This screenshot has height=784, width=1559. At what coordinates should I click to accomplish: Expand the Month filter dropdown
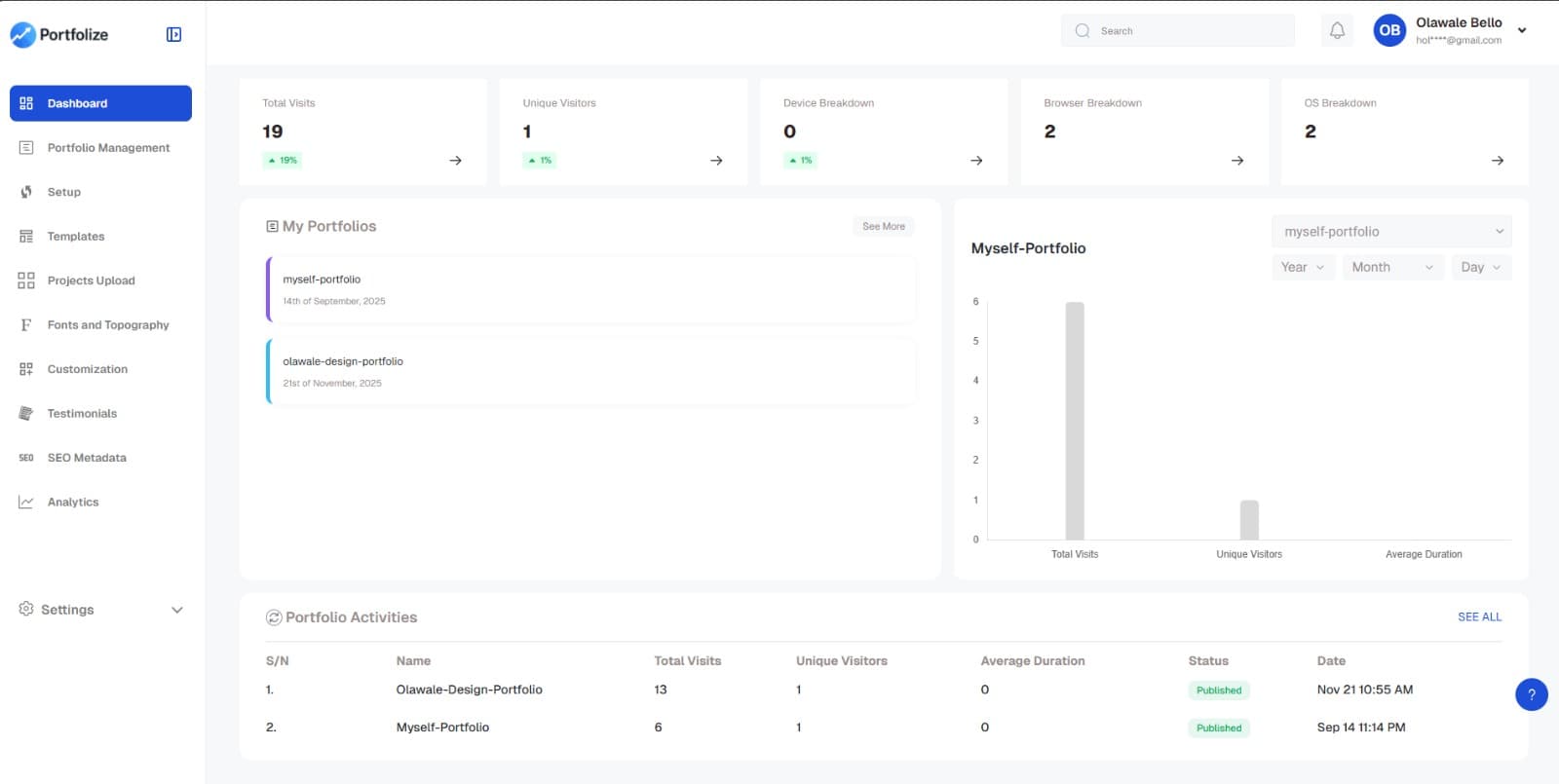(1391, 268)
